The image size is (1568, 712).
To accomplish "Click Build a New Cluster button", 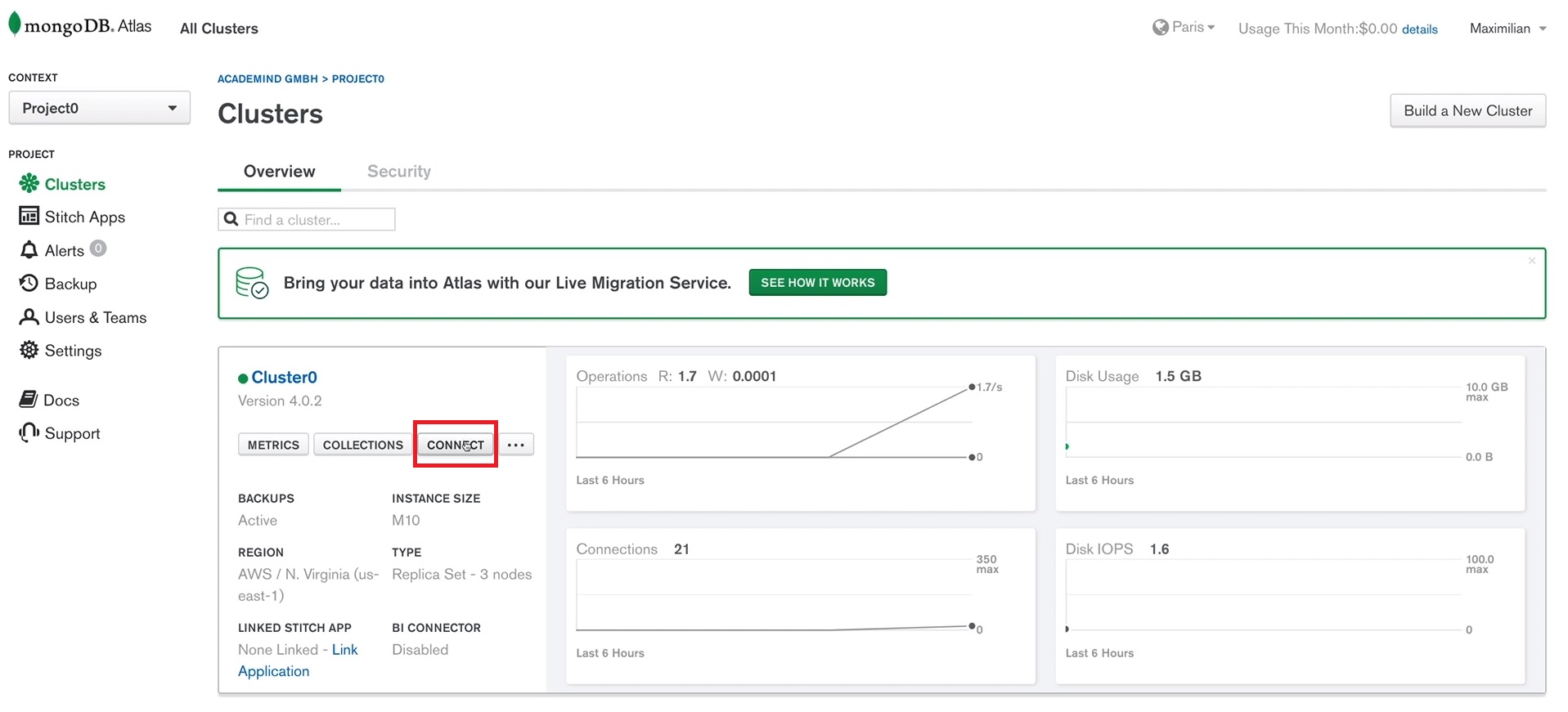I will (x=1467, y=110).
